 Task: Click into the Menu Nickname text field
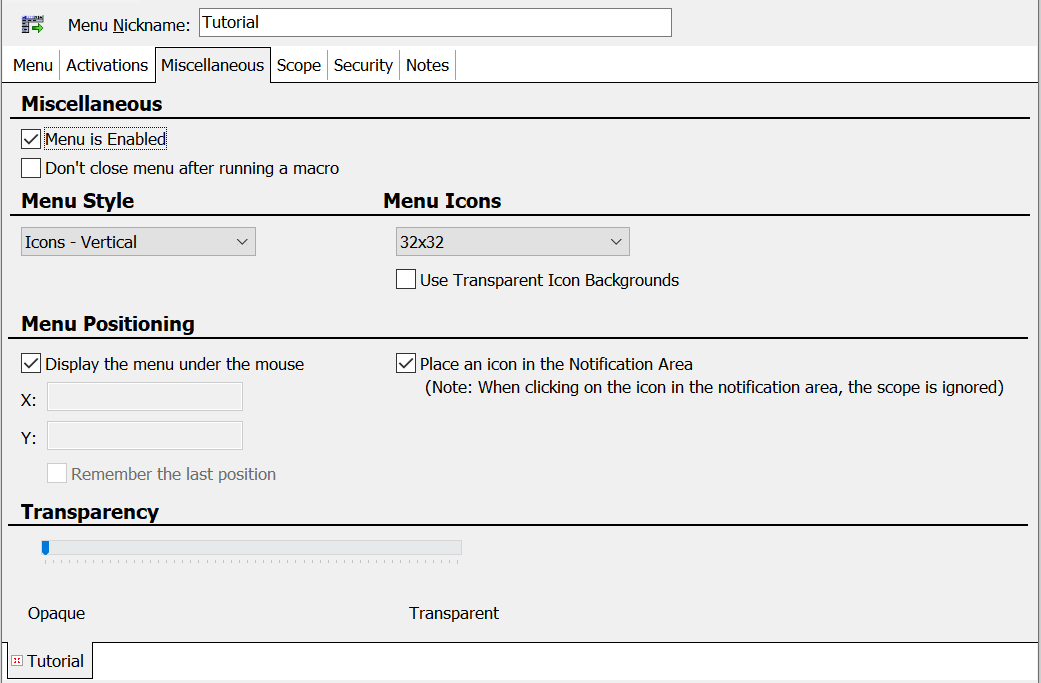click(x=434, y=22)
